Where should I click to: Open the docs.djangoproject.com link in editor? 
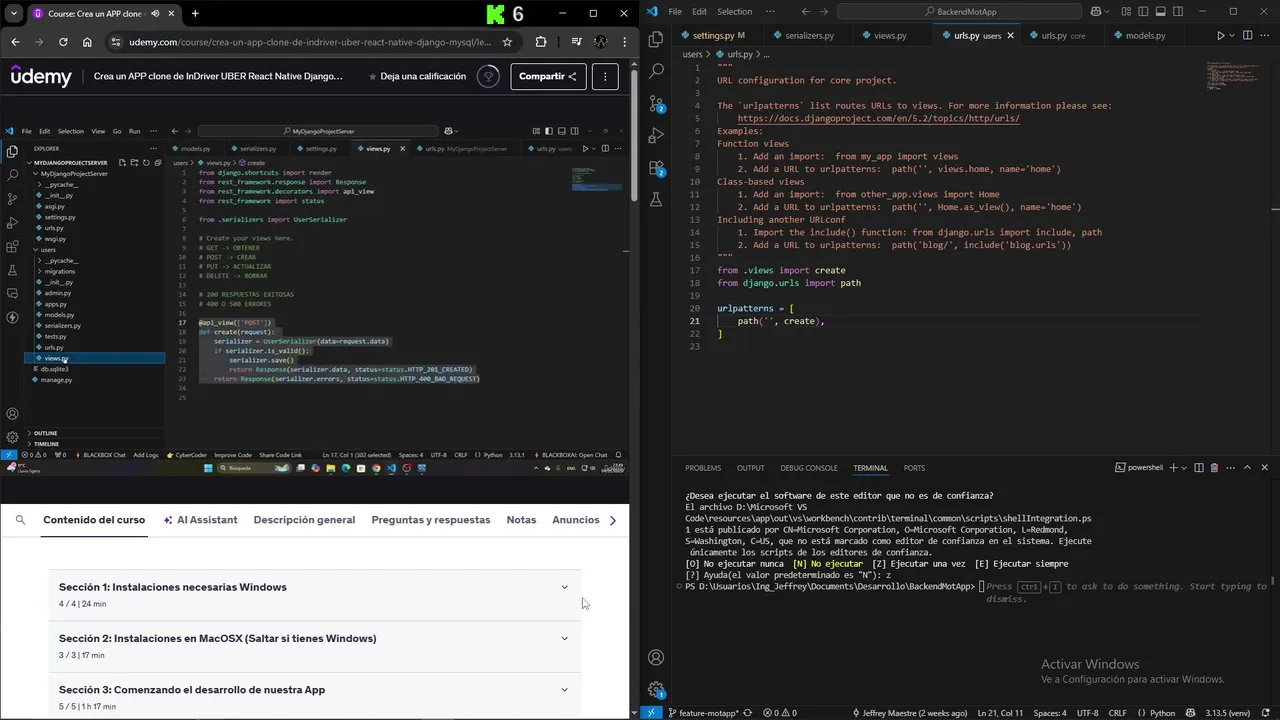click(x=878, y=118)
